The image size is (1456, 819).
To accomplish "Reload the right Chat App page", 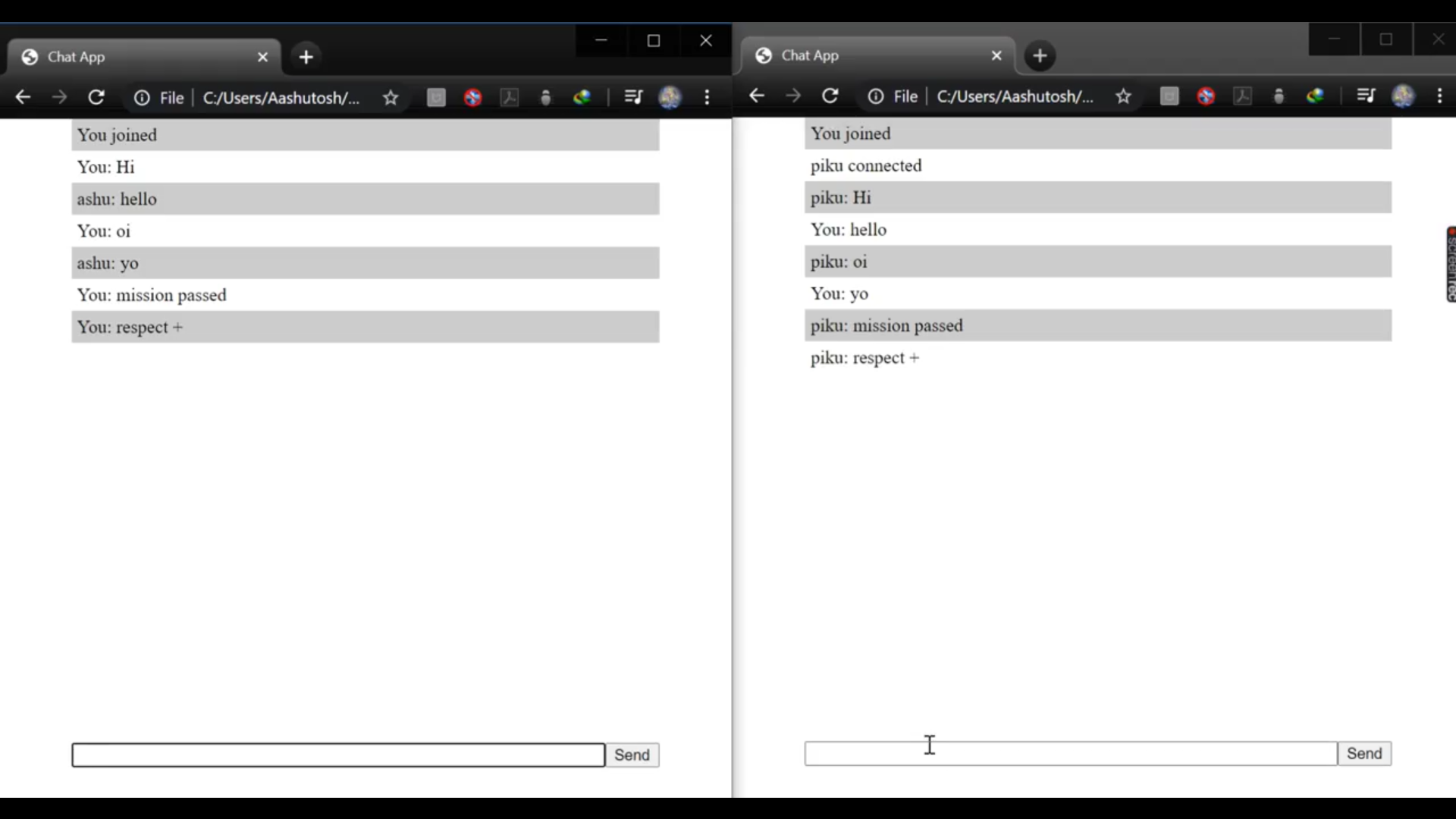I will [830, 96].
